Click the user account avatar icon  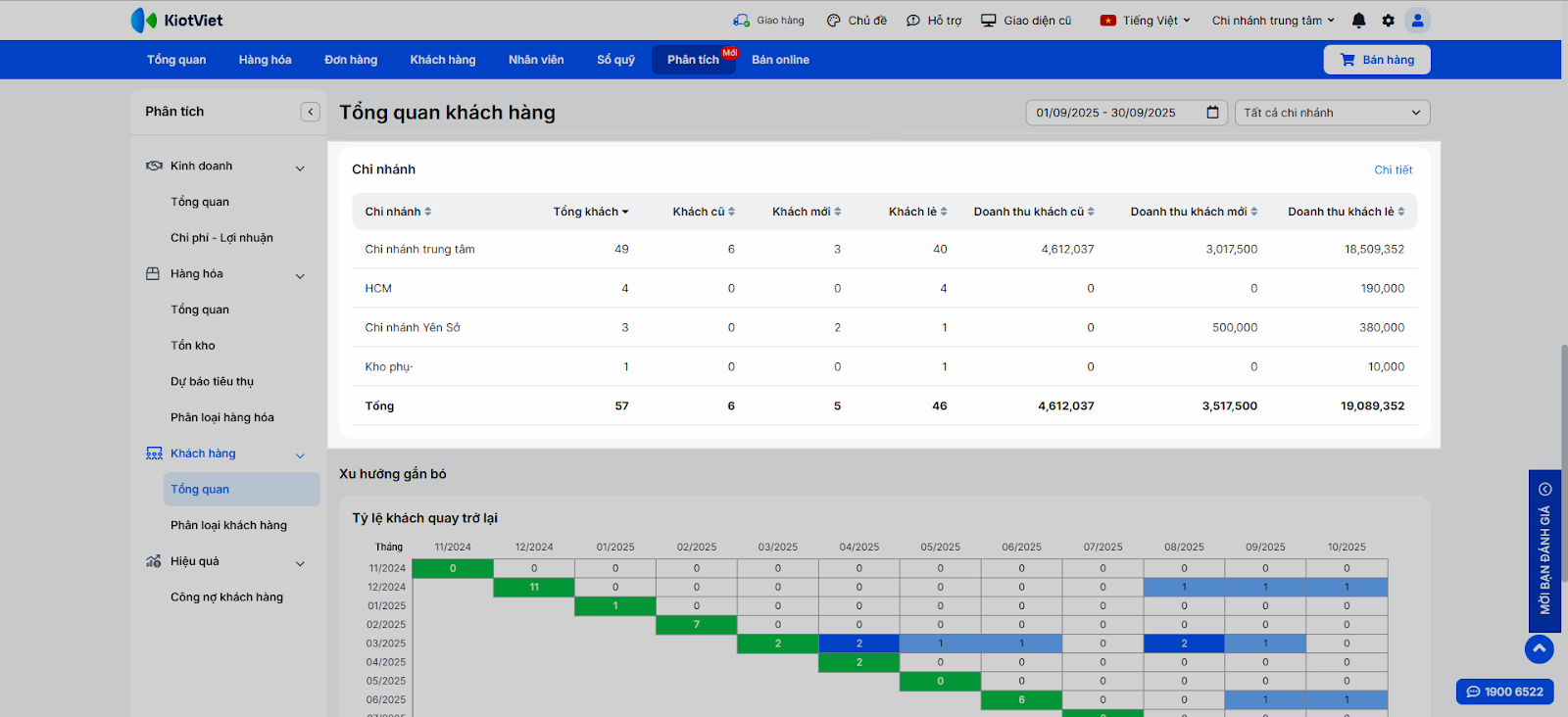coord(1417,21)
